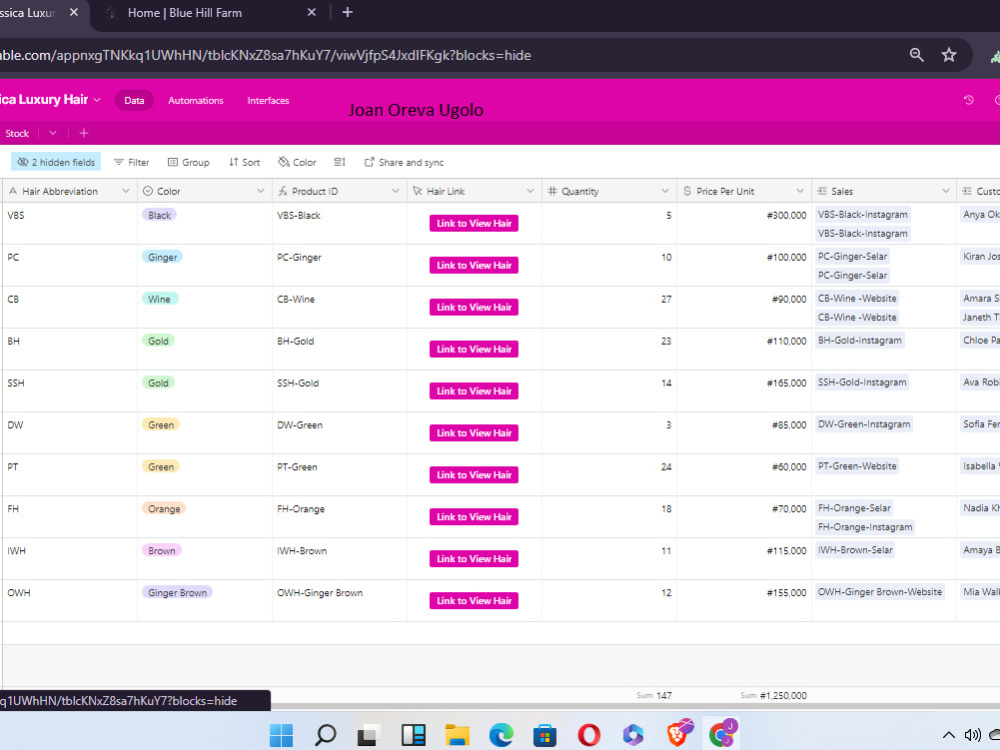Select the Stock table tab
Viewport: 1000px width, 750px height.
(x=17, y=133)
